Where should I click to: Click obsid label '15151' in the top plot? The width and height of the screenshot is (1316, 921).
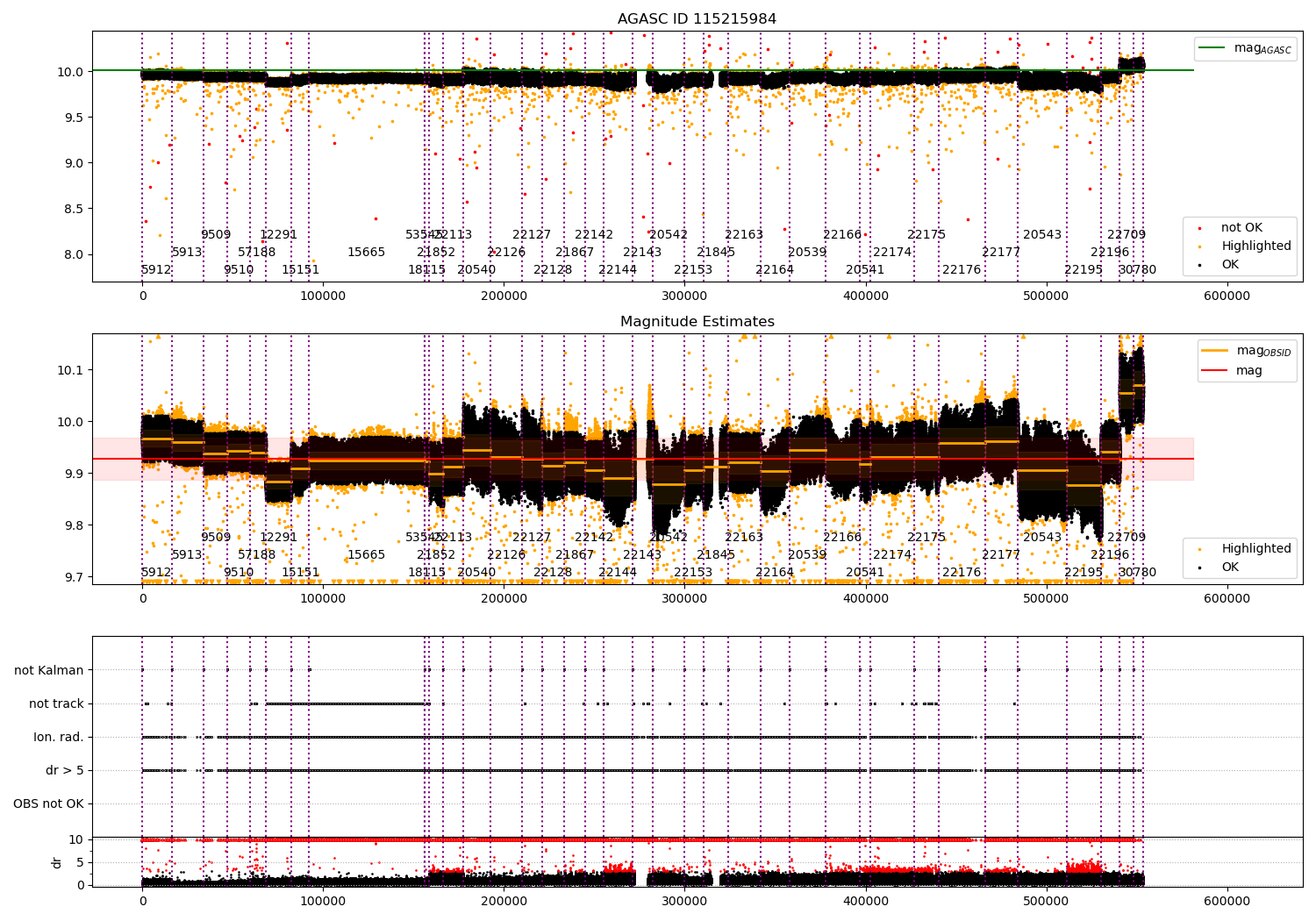301,270
